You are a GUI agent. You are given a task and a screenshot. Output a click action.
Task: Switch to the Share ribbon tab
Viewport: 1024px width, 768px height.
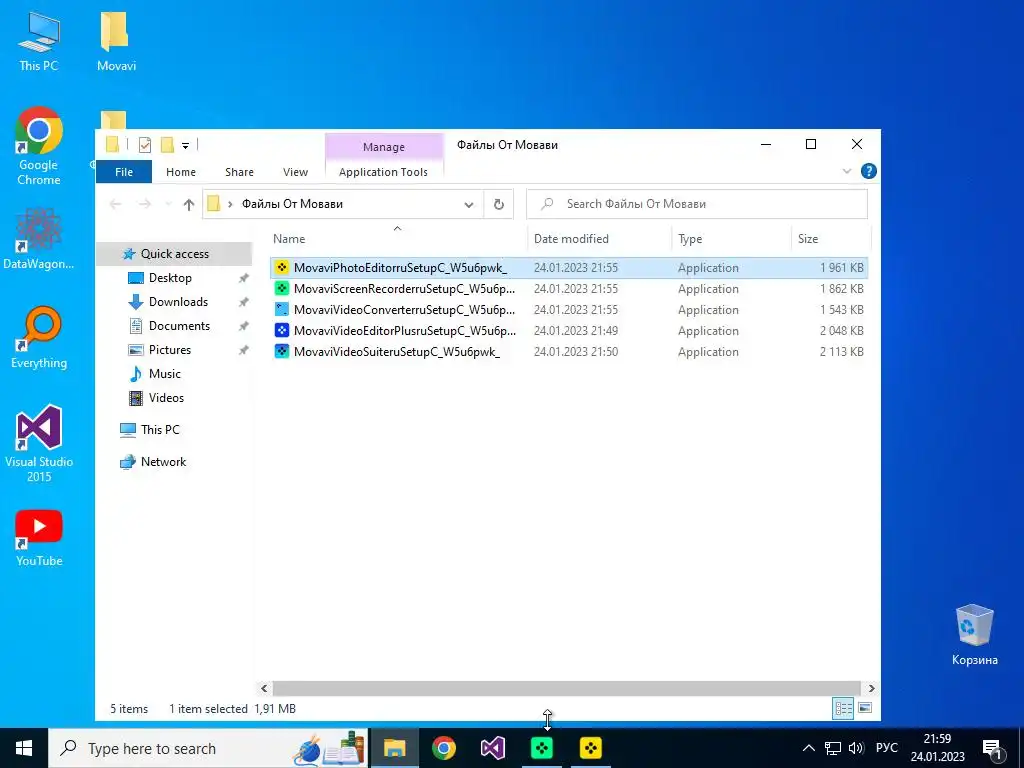click(x=239, y=172)
